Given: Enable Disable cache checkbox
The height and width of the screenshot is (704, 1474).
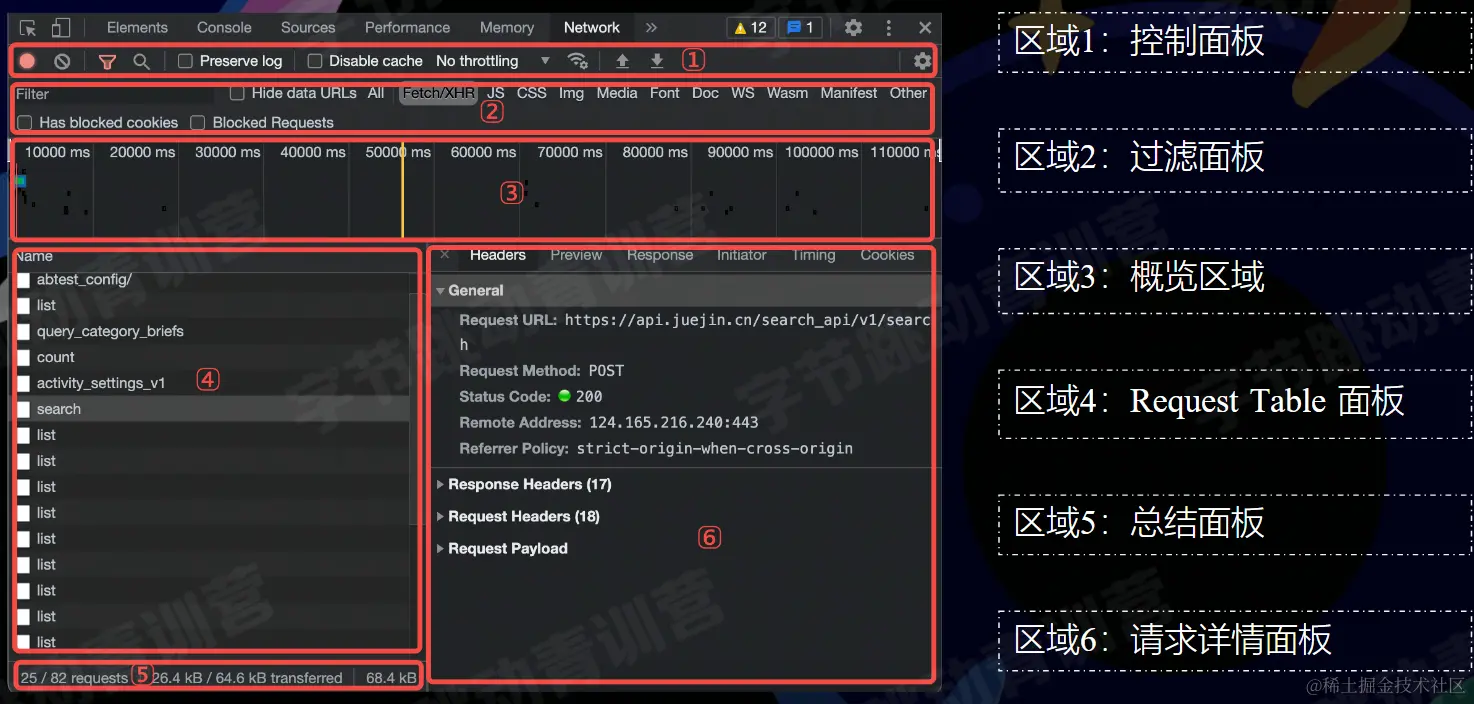Looking at the screenshot, I should [315, 61].
